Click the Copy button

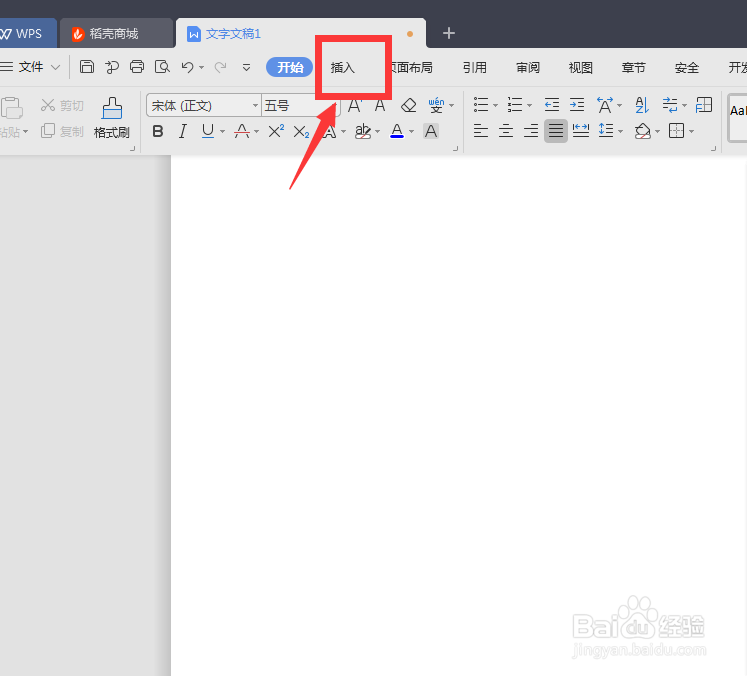click(x=62, y=131)
